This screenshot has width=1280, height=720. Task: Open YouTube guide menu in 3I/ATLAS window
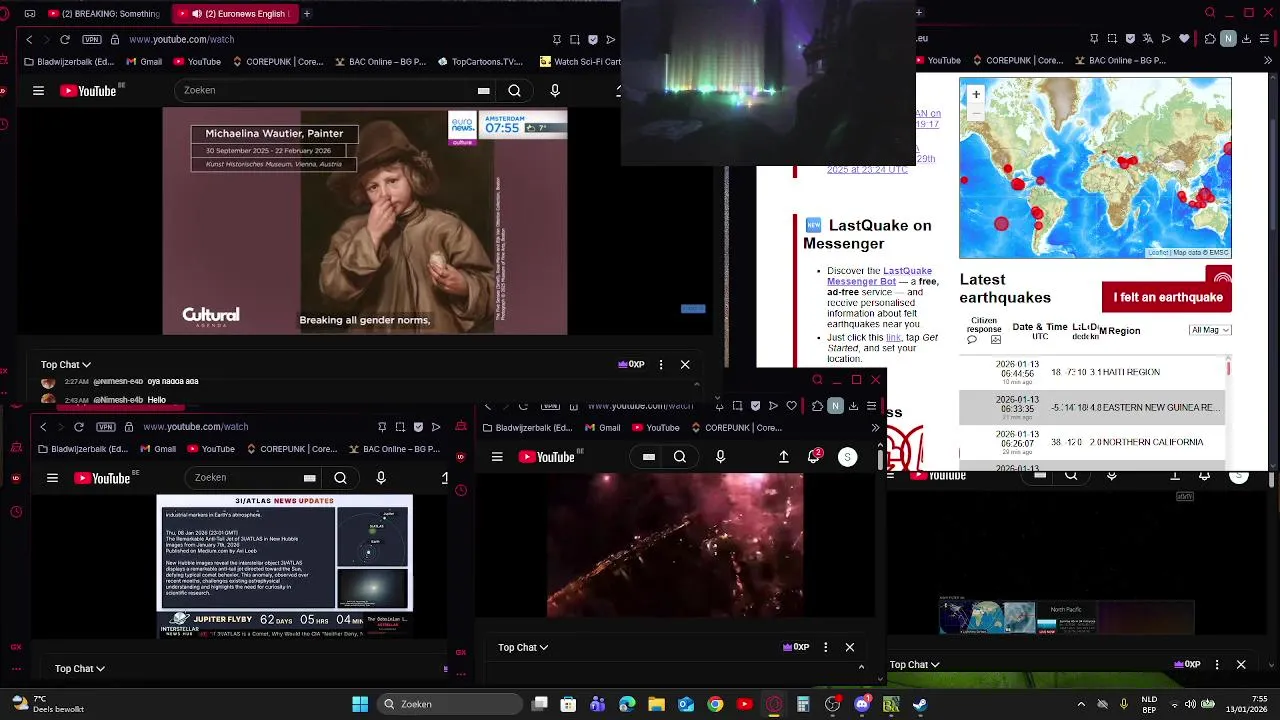(52, 478)
